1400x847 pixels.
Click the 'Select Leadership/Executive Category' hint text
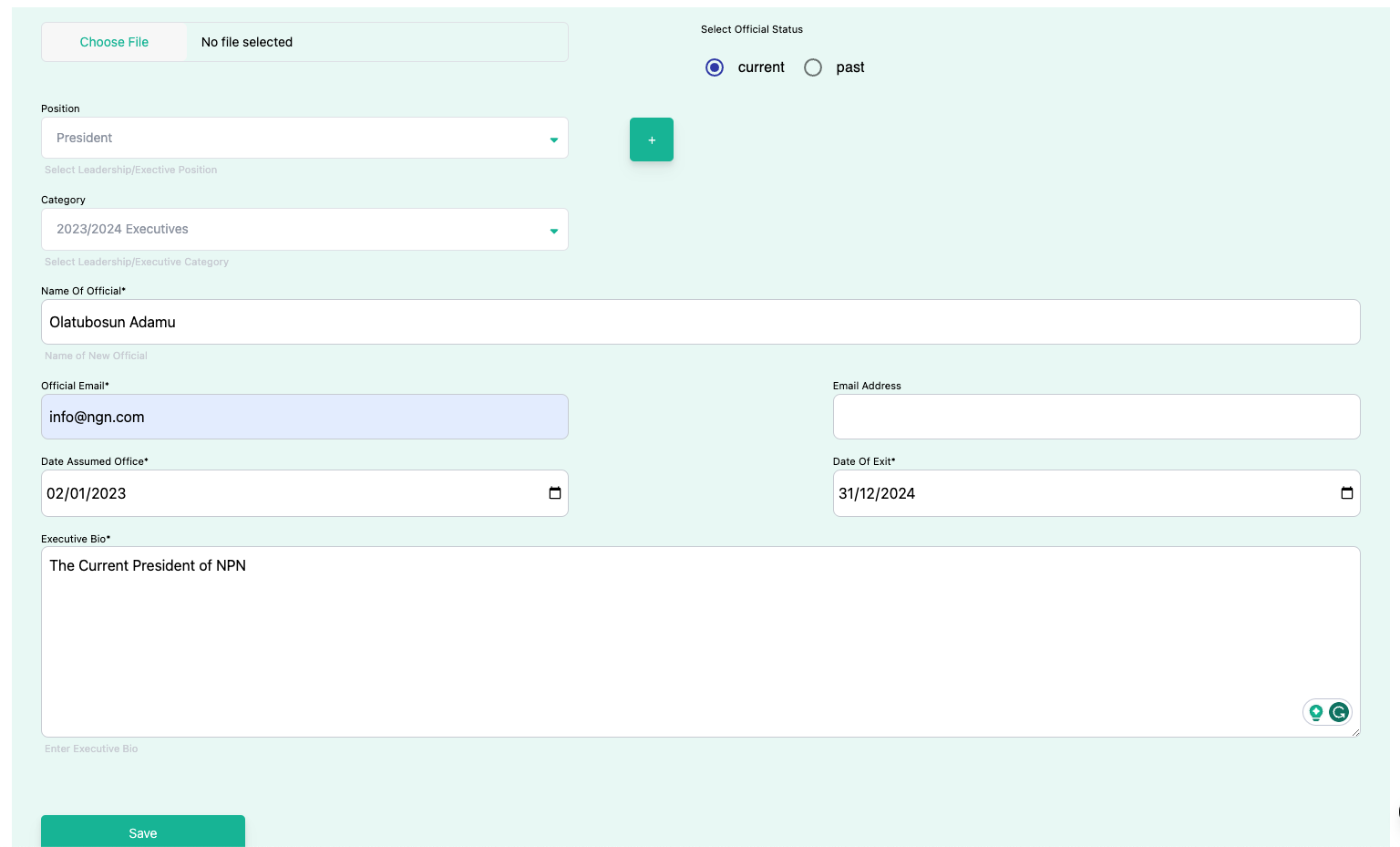pos(137,262)
